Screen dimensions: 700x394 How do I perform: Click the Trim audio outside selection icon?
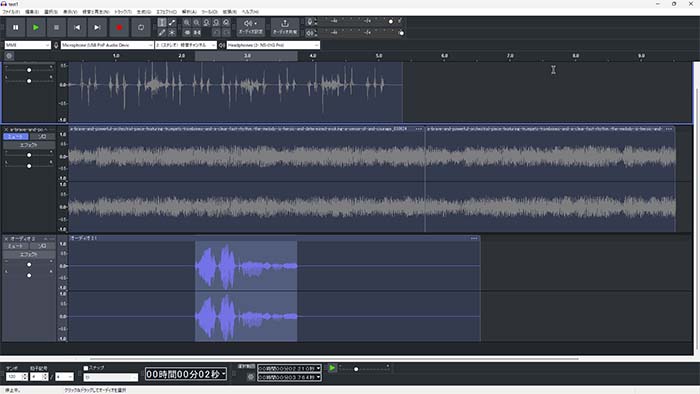(187, 33)
